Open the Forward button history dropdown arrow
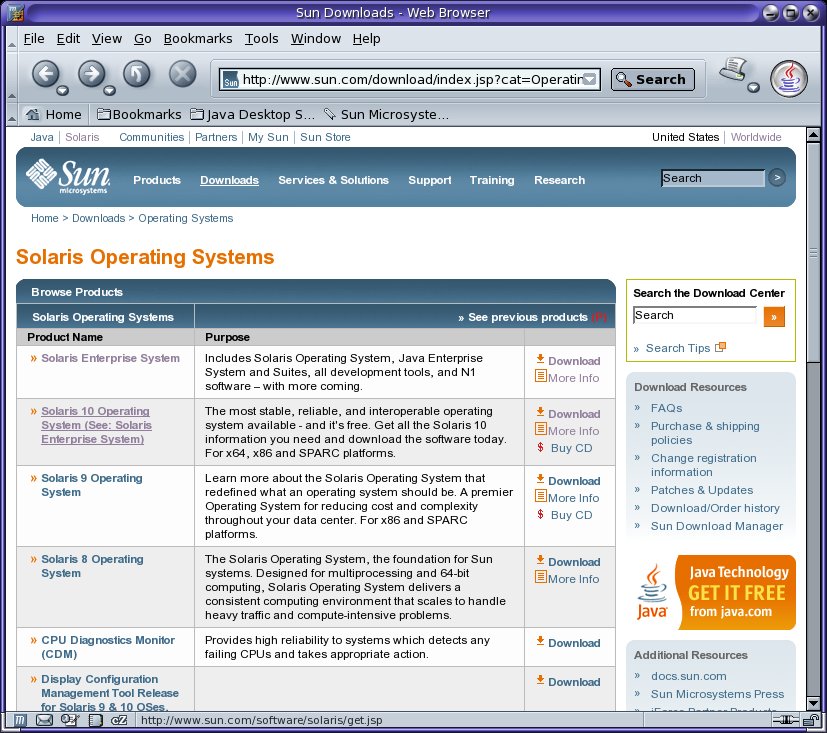This screenshot has width=827, height=733. pos(109,90)
